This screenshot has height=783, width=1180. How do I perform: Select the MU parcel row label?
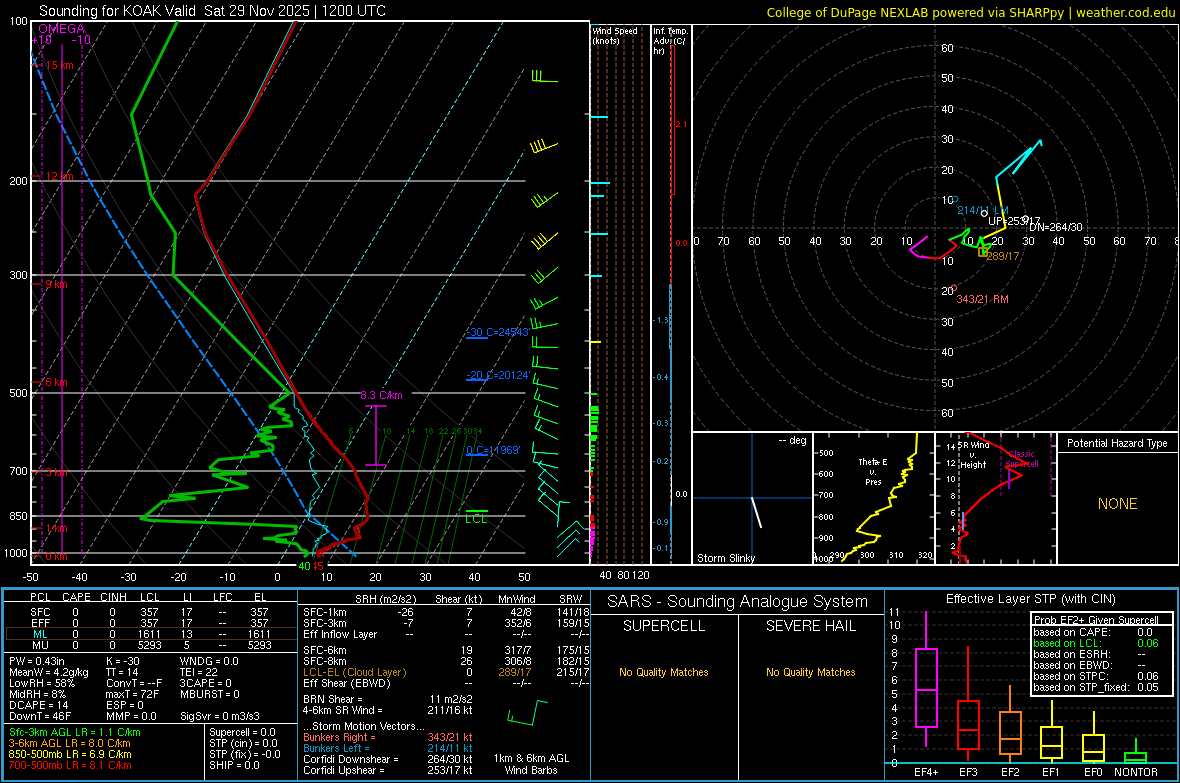(x=40, y=645)
